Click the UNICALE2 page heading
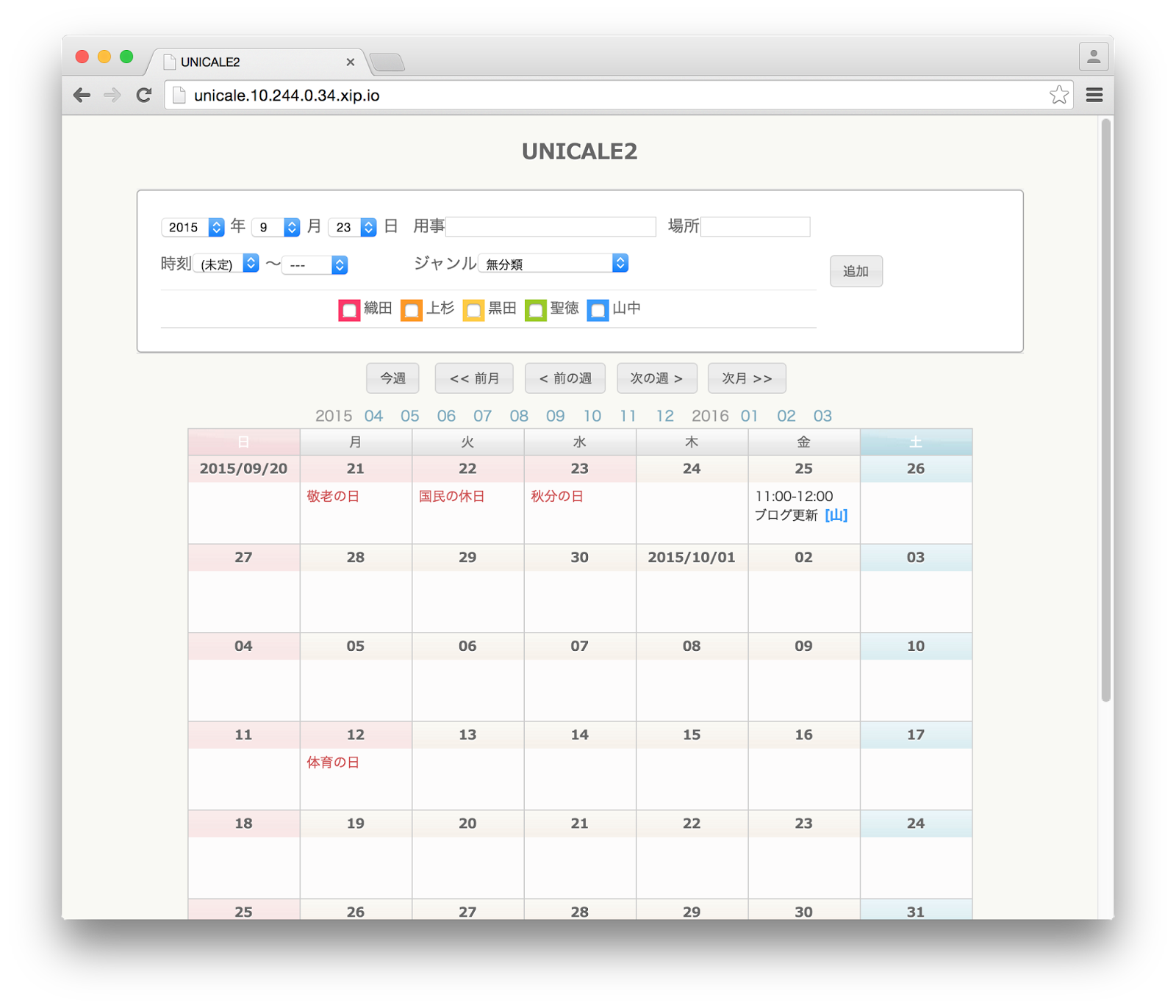Screen dimensions: 1176x1008 (x=580, y=151)
